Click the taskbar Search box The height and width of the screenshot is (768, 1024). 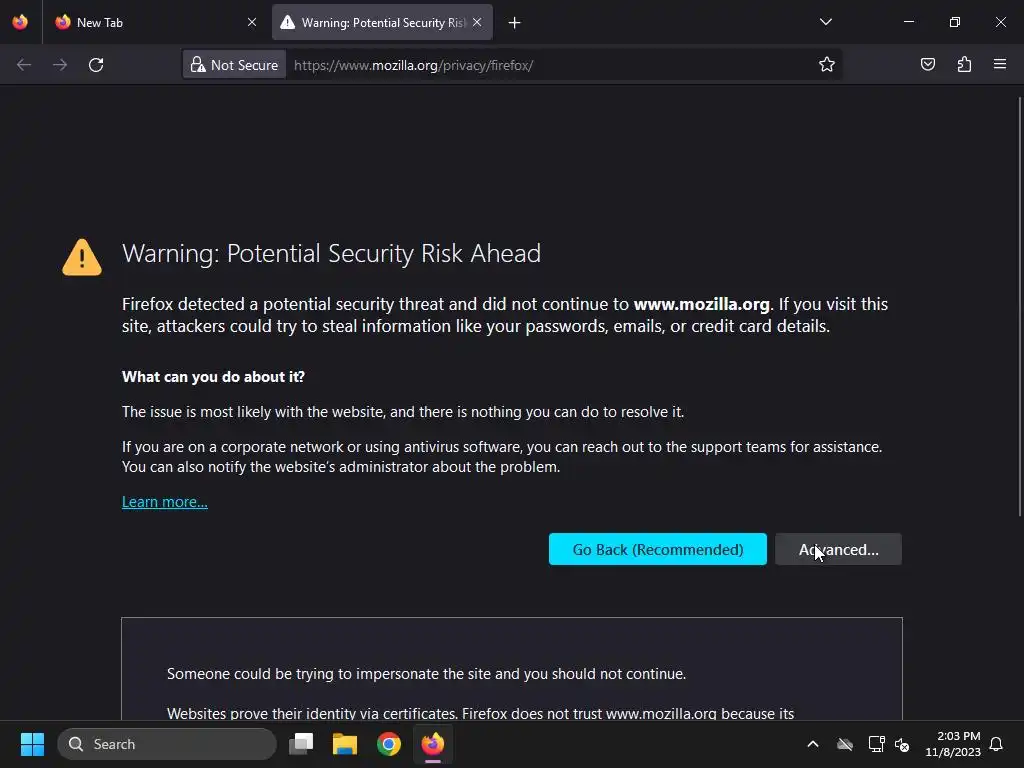tap(167, 744)
